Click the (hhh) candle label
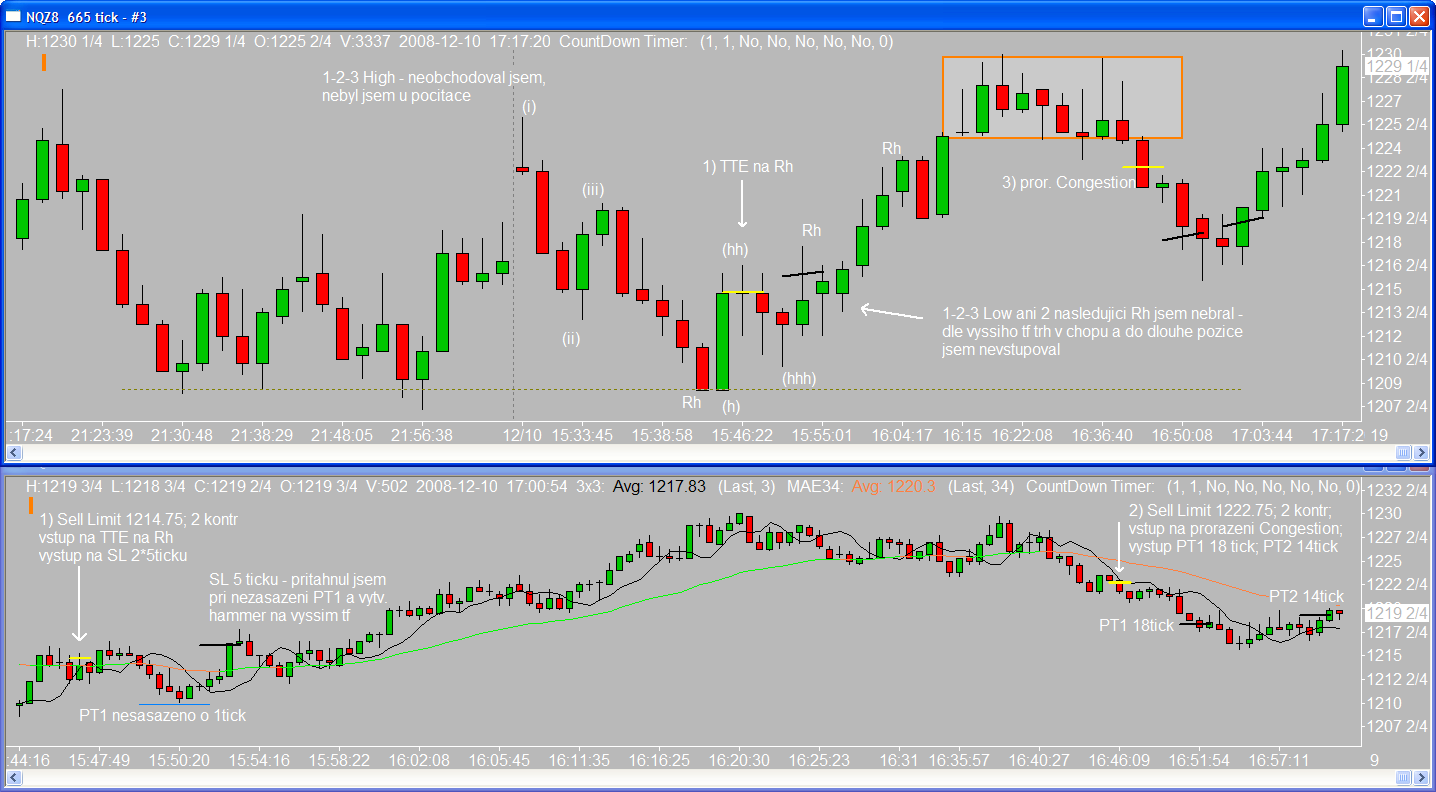Image resolution: width=1436 pixels, height=792 pixels. 799,378
